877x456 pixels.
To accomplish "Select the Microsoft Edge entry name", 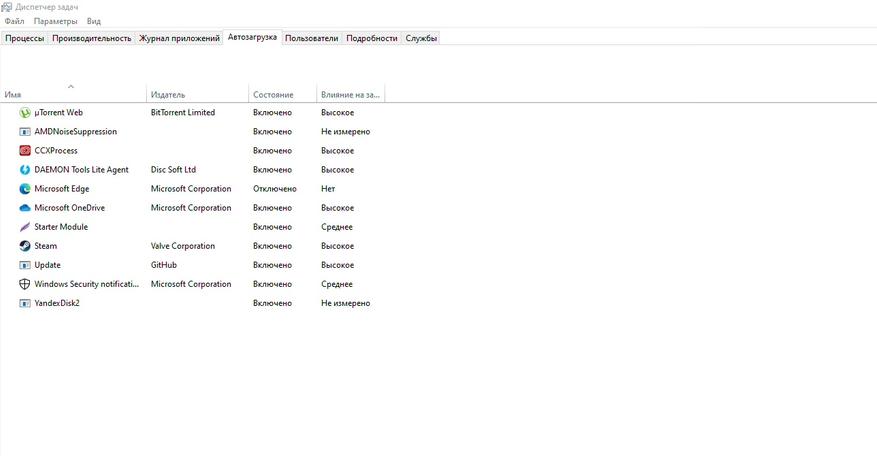I will [62, 189].
